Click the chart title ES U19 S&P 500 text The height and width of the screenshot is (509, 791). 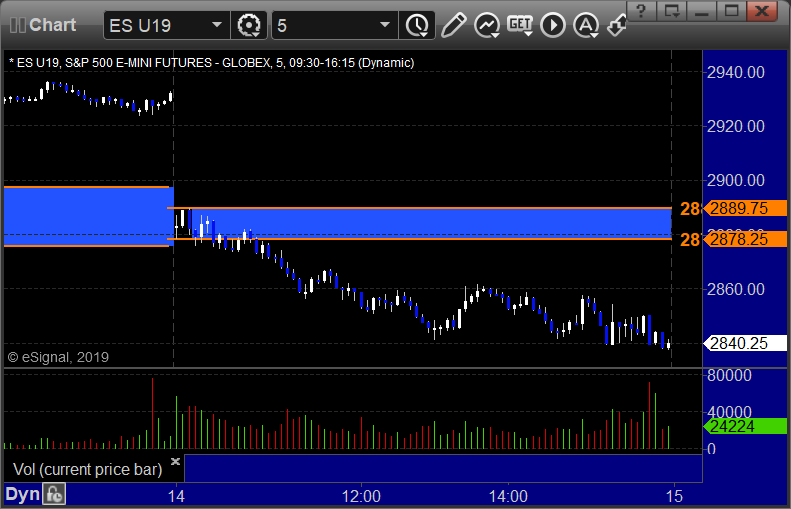tap(211, 63)
